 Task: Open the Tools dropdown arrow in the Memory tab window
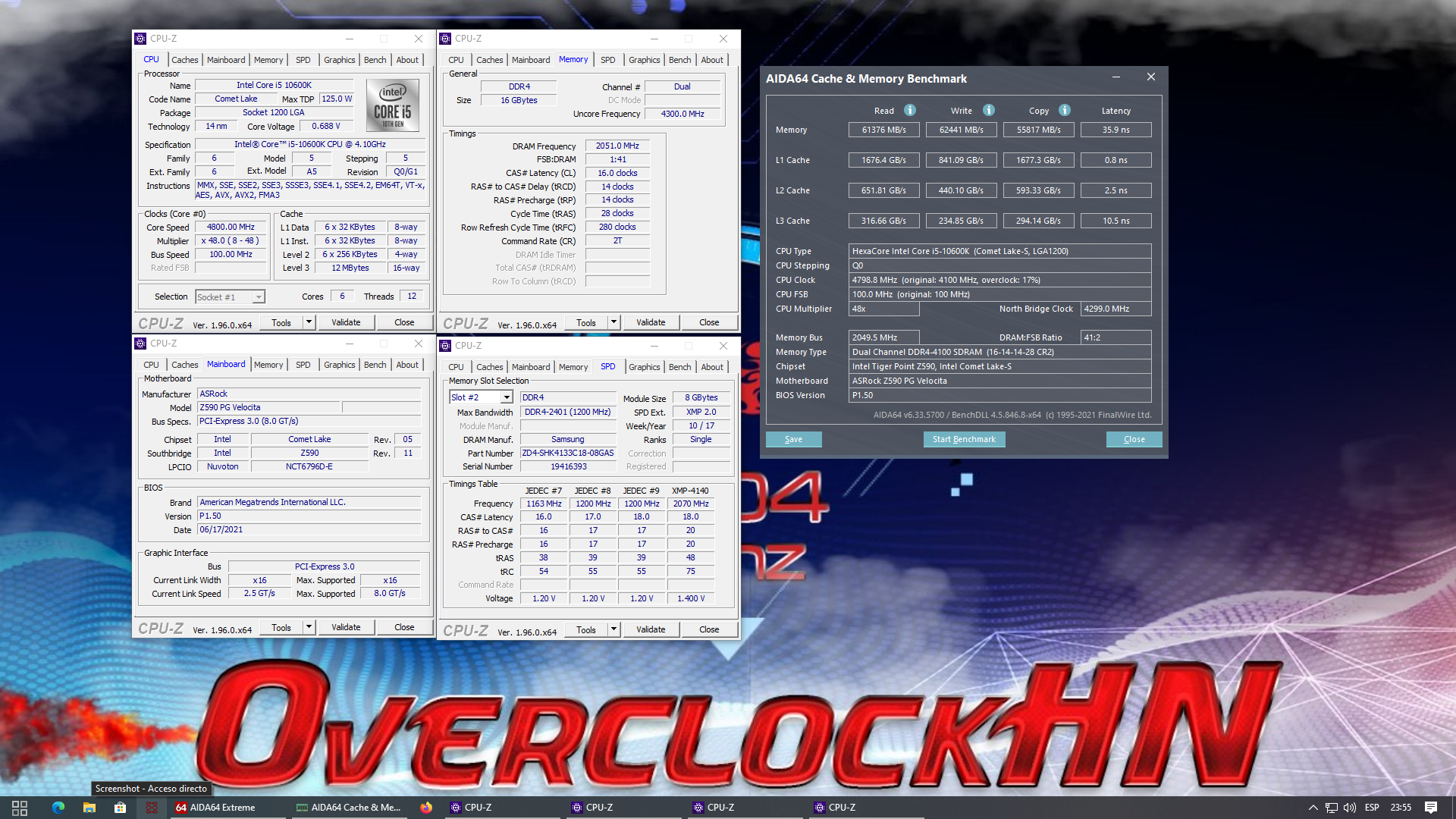coord(613,322)
